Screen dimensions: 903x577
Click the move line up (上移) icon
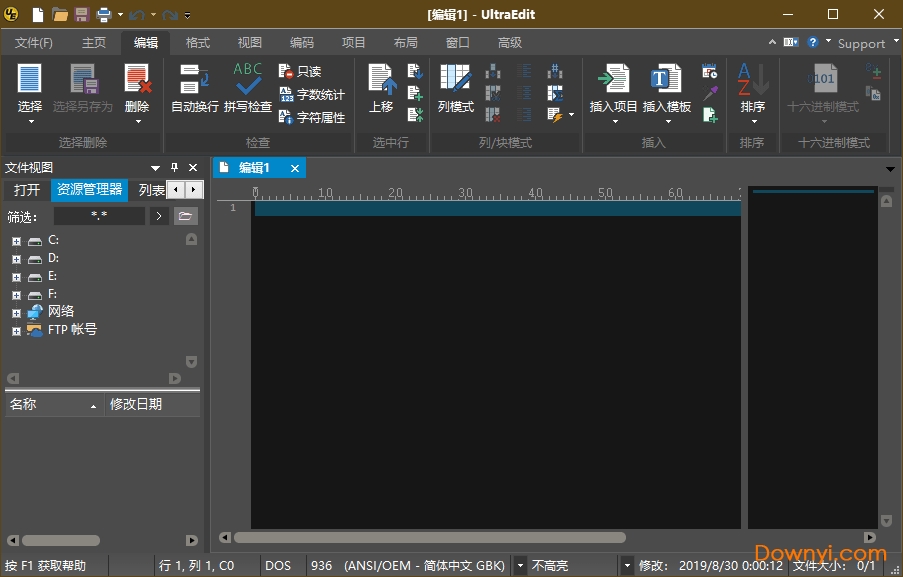pyautogui.click(x=381, y=79)
